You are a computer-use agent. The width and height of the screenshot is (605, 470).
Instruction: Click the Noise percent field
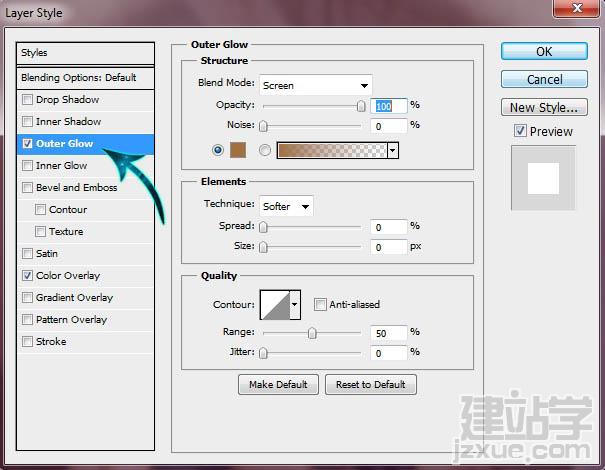pyautogui.click(x=389, y=126)
